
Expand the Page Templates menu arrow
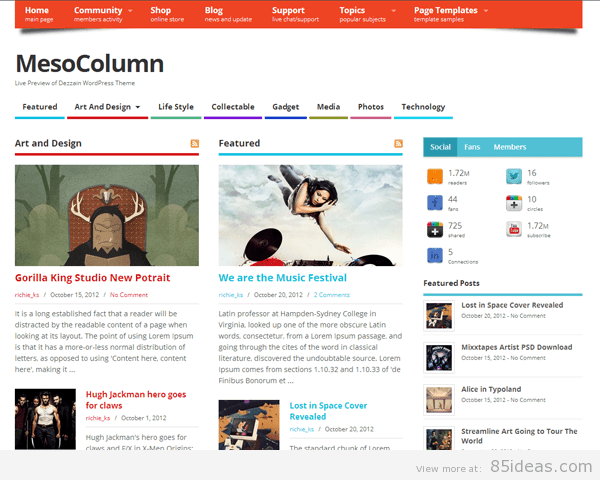[486, 11]
